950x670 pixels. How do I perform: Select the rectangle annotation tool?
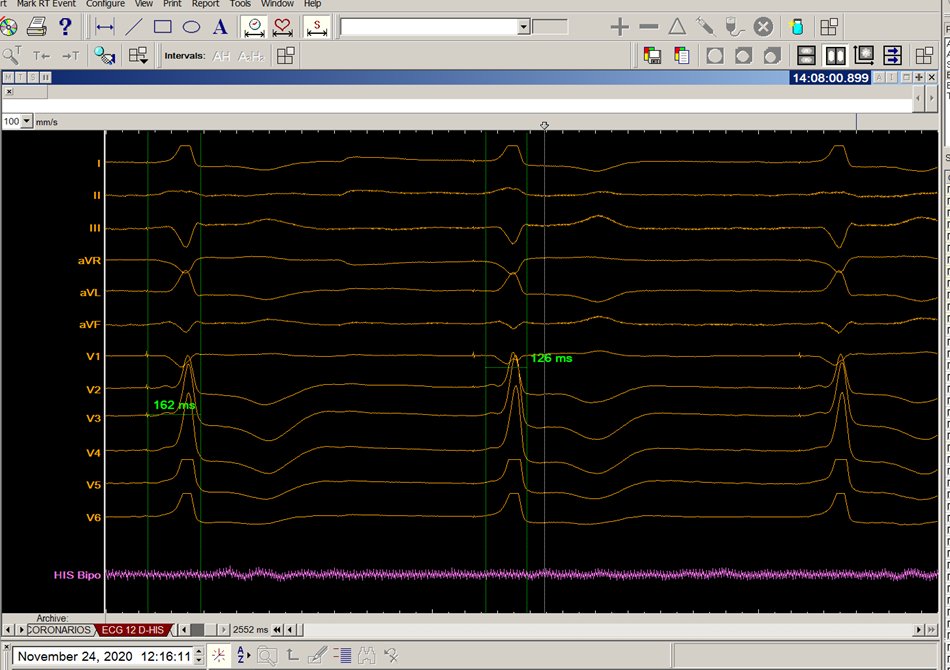click(x=162, y=27)
